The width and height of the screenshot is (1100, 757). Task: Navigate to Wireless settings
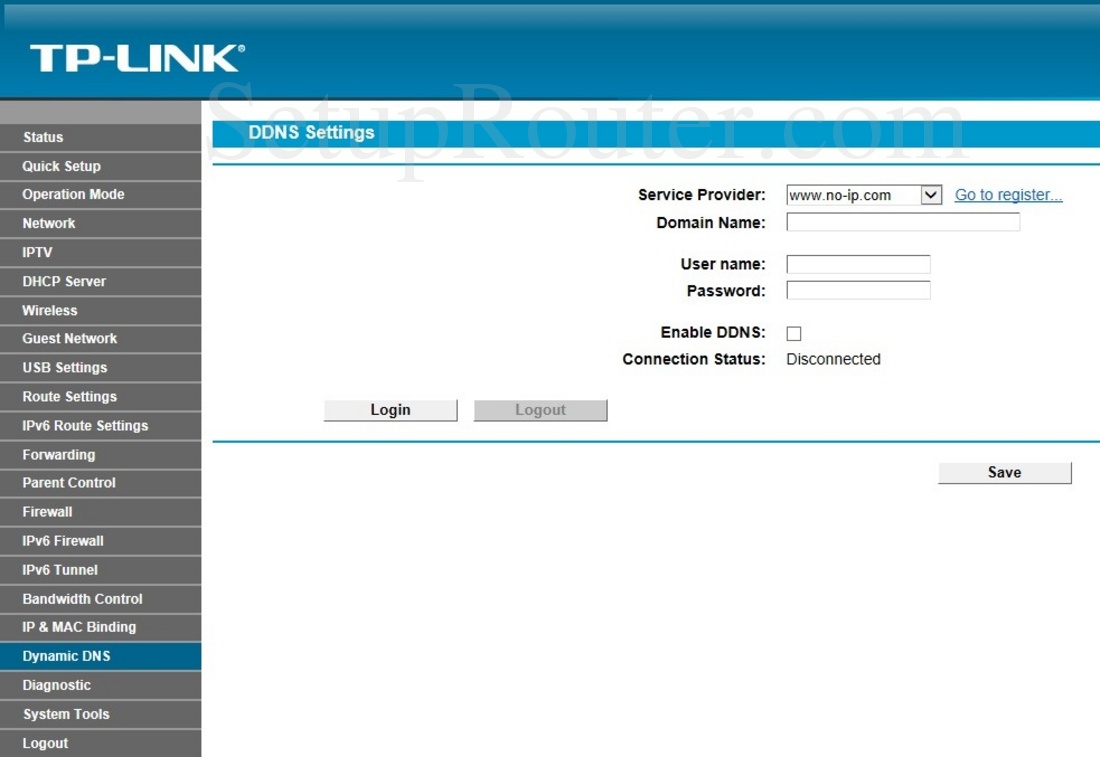click(x=50, y=310)
